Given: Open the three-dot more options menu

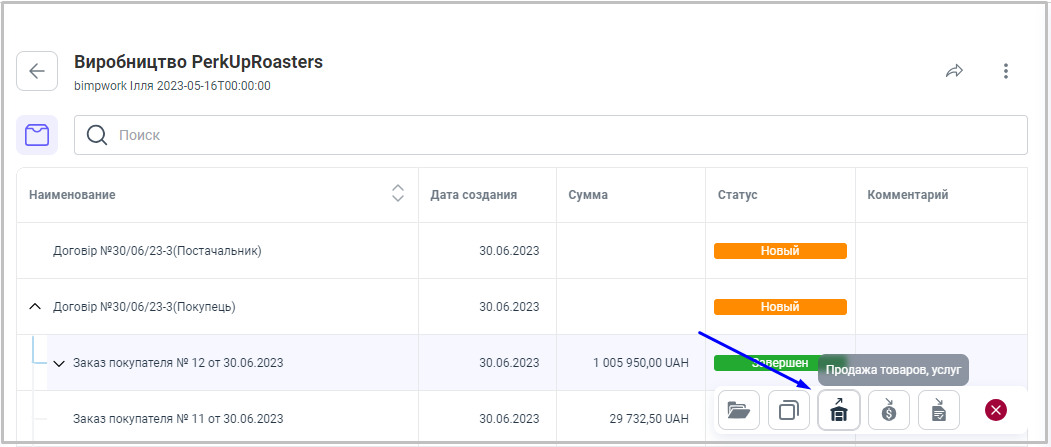Looking at the screenshot, I should 1006,71.
